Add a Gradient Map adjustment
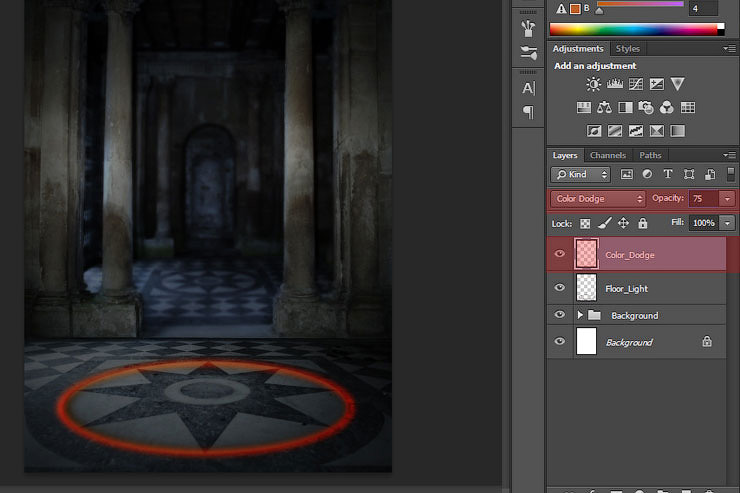Viewport: 740px width, 493px height. (x=678, y=131)
